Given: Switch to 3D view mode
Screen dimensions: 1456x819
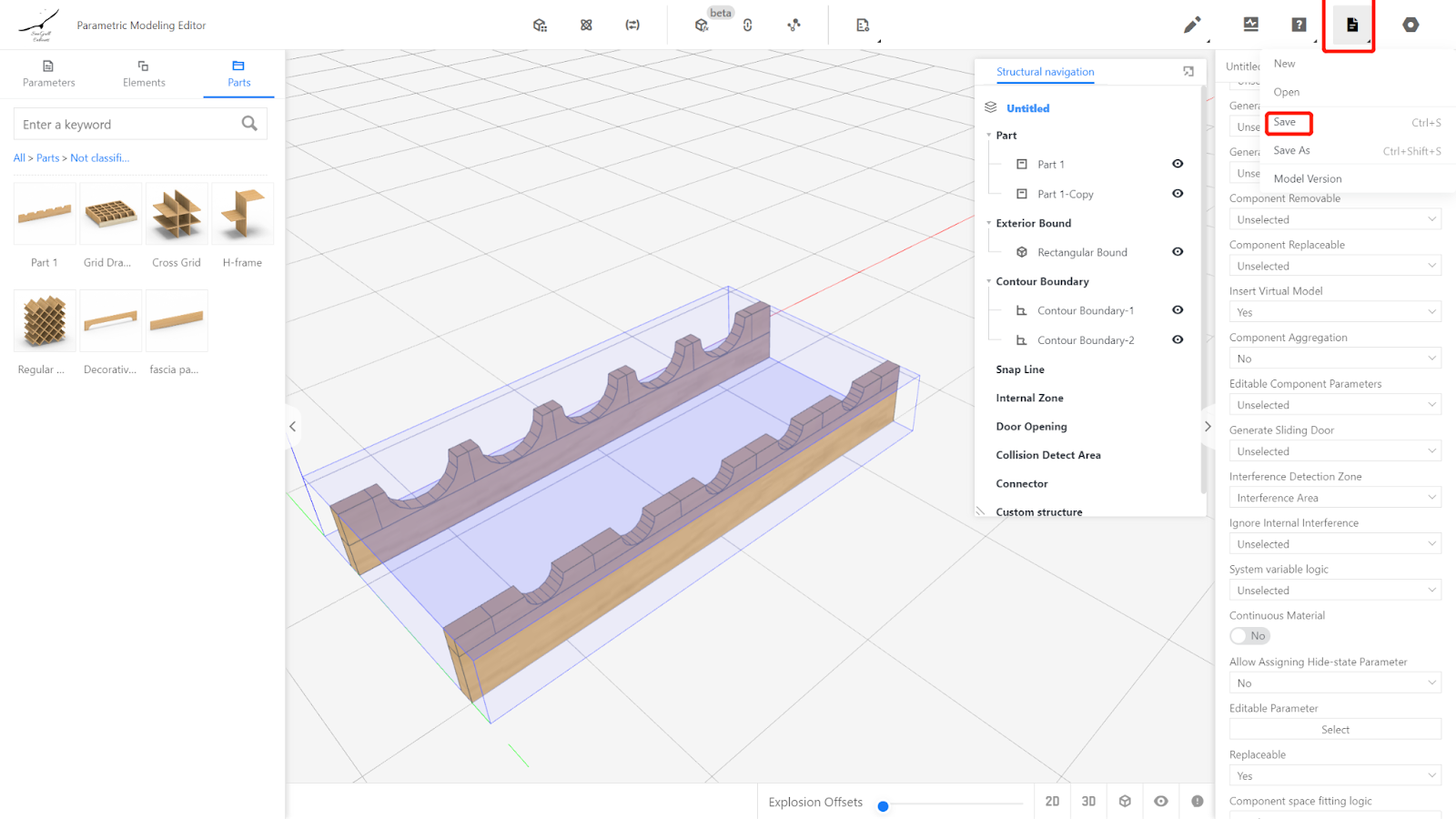Looking at the screenshot, I should click(1088, 802).
